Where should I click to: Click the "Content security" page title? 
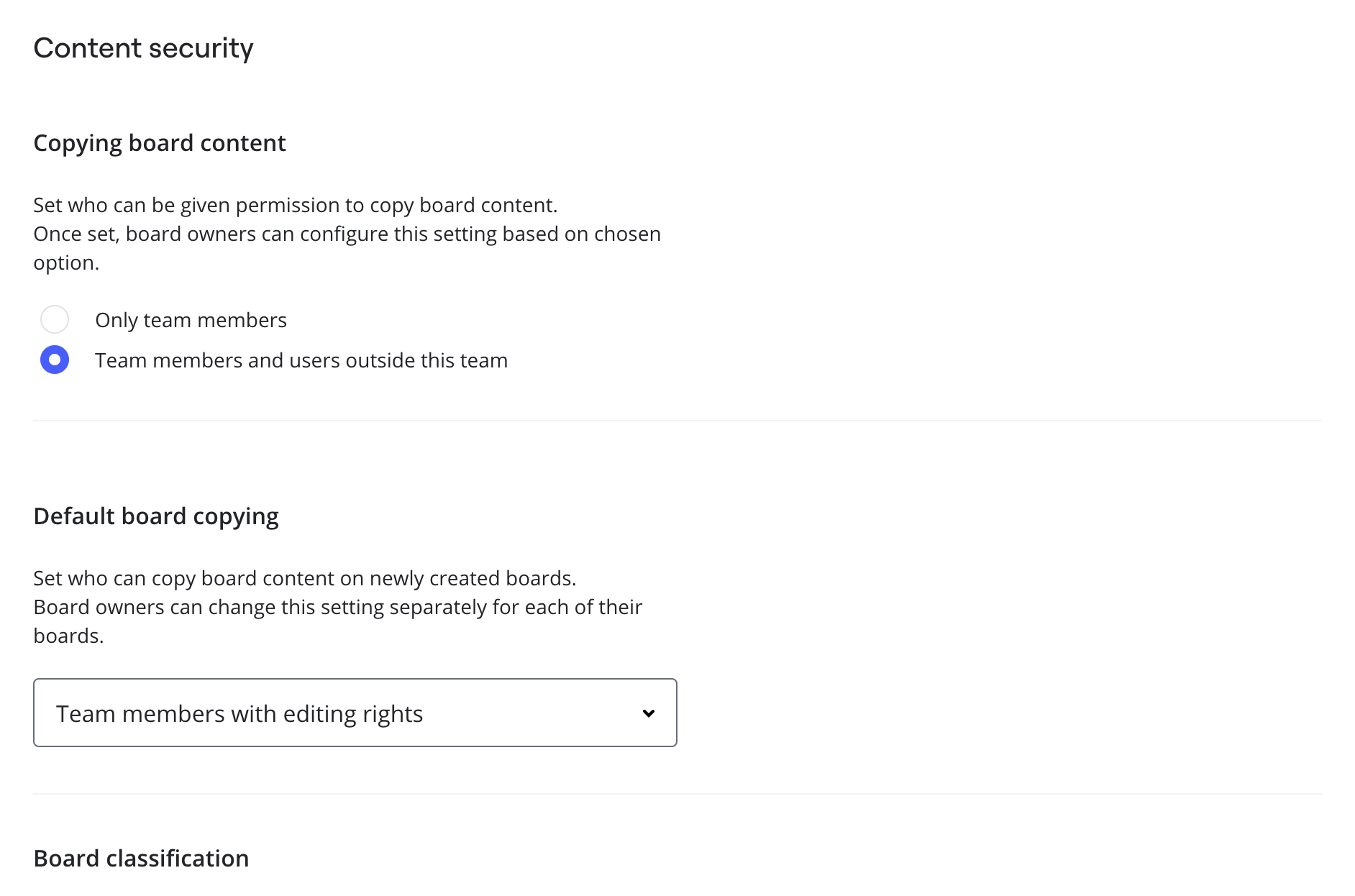(x=143, y=48)
